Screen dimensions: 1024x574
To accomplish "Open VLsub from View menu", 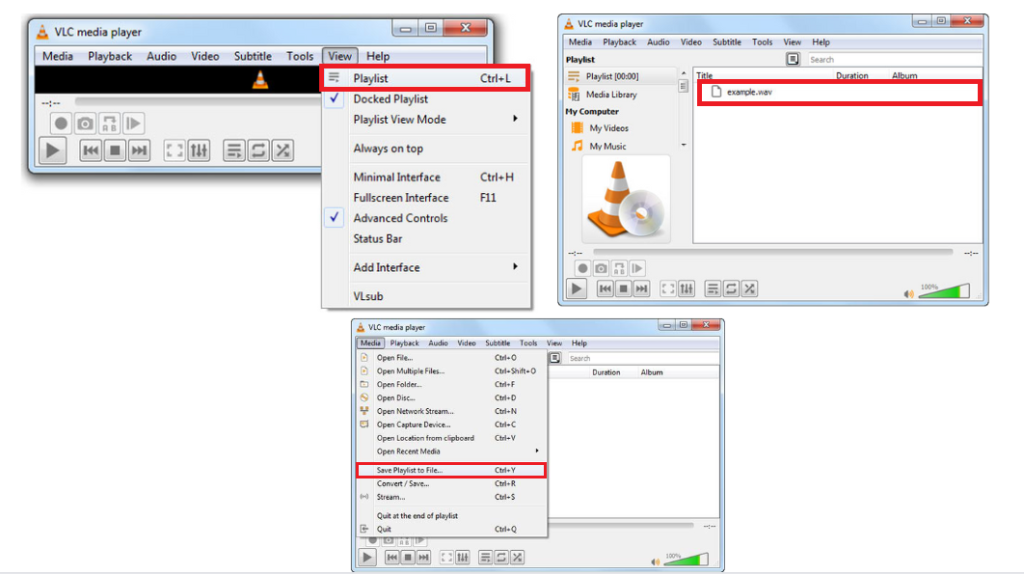I will coord(426,296).
